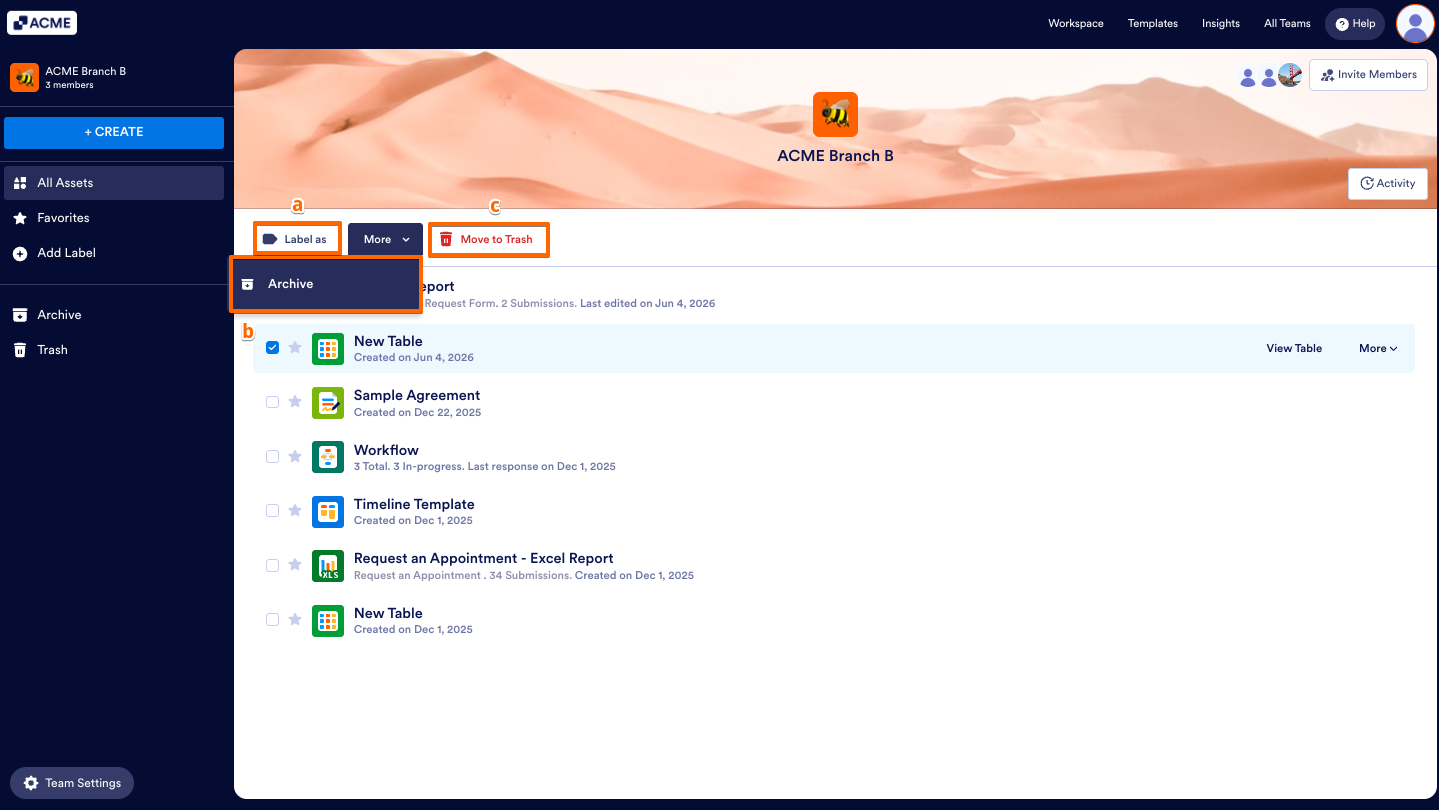Go to Workspace in the top navigation

point(1076,23)
